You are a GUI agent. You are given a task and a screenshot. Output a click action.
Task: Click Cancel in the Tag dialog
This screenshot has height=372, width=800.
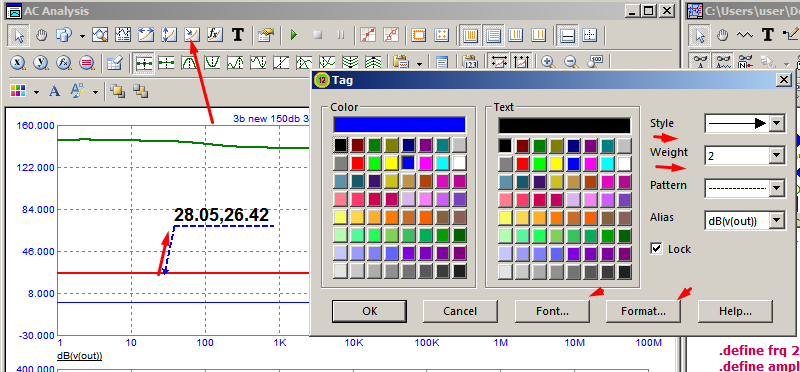click(x=460, y=311)
